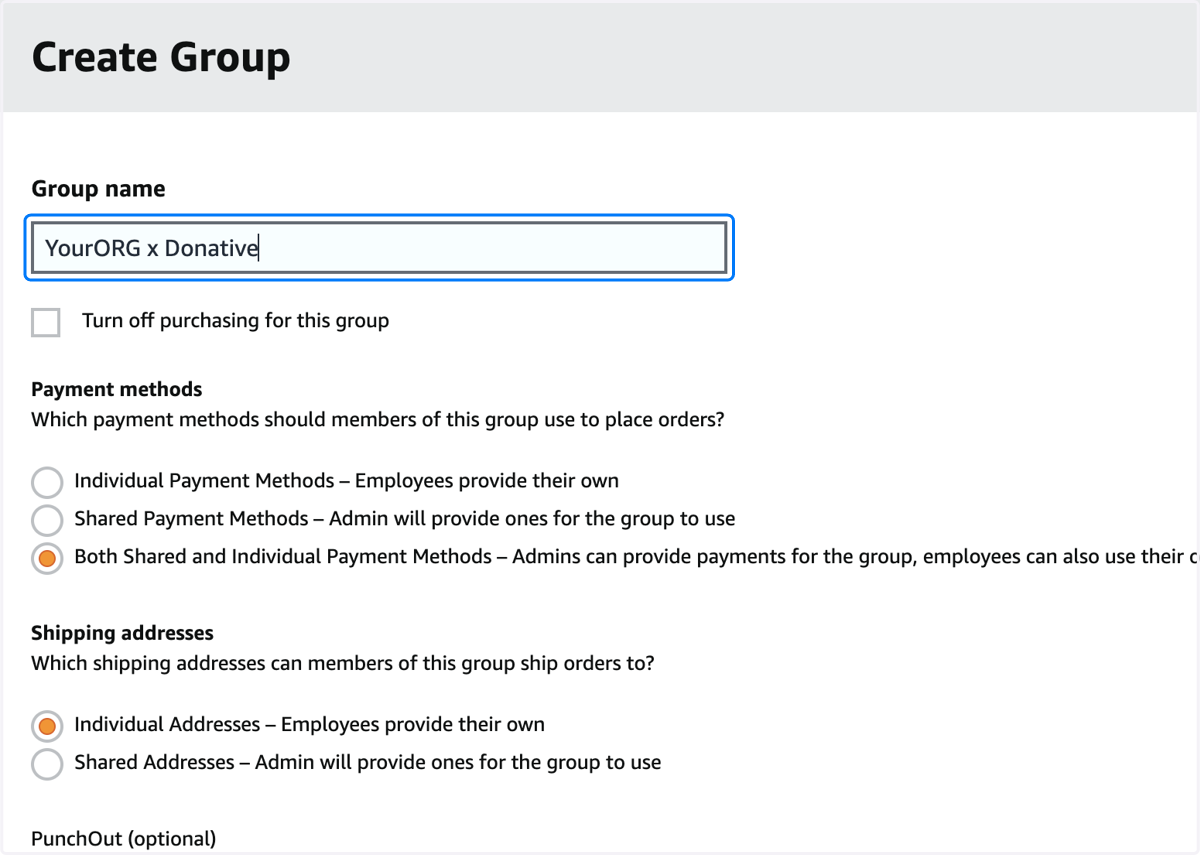Click the Payment methods heading
Viewport: 1200px width, 855px height.
coord(117,389)
